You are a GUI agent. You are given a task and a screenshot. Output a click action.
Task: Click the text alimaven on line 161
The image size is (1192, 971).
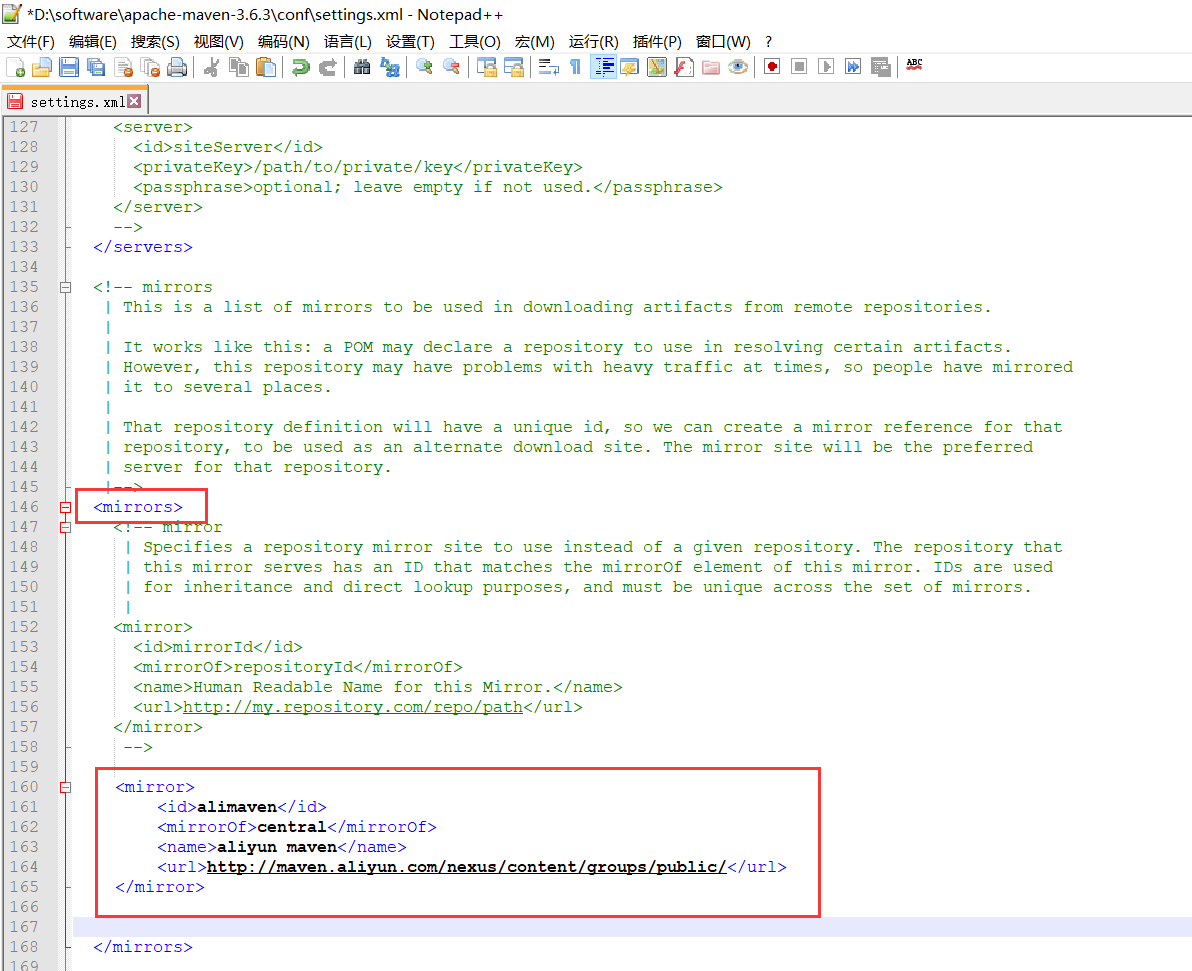[237, 807]
